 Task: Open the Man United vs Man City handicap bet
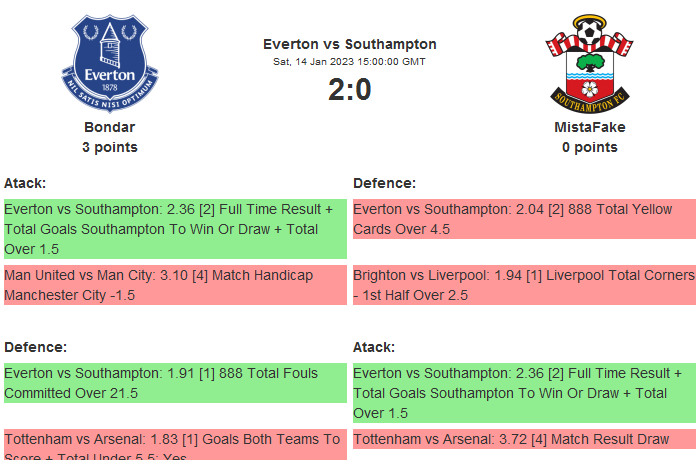pos(175,285)
